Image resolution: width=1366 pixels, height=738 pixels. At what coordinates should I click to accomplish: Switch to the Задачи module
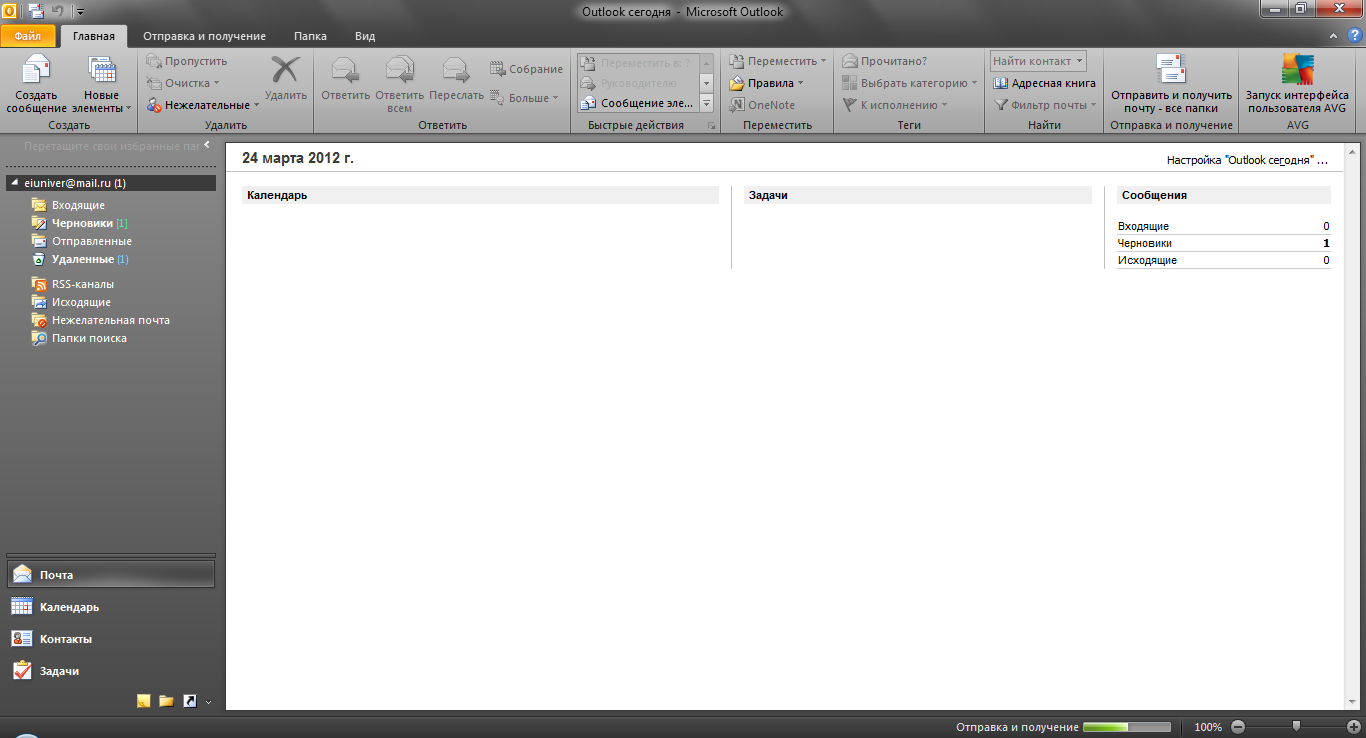[111, 671]
